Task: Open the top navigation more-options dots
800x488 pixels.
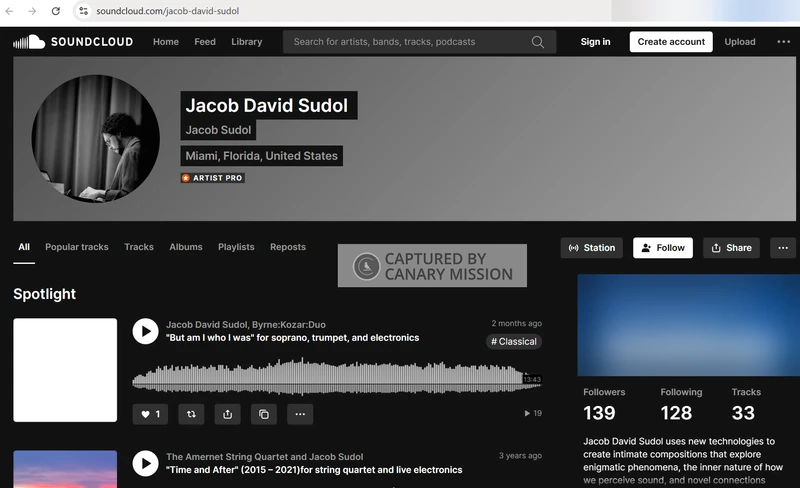Action: (x=784, y=42)
